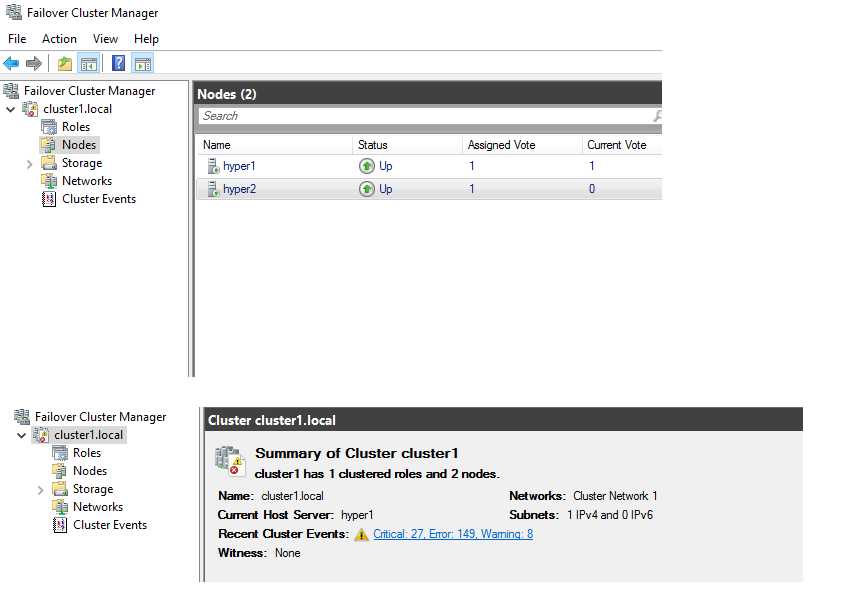Expand the Storage tree node

[x=29, y=162]
